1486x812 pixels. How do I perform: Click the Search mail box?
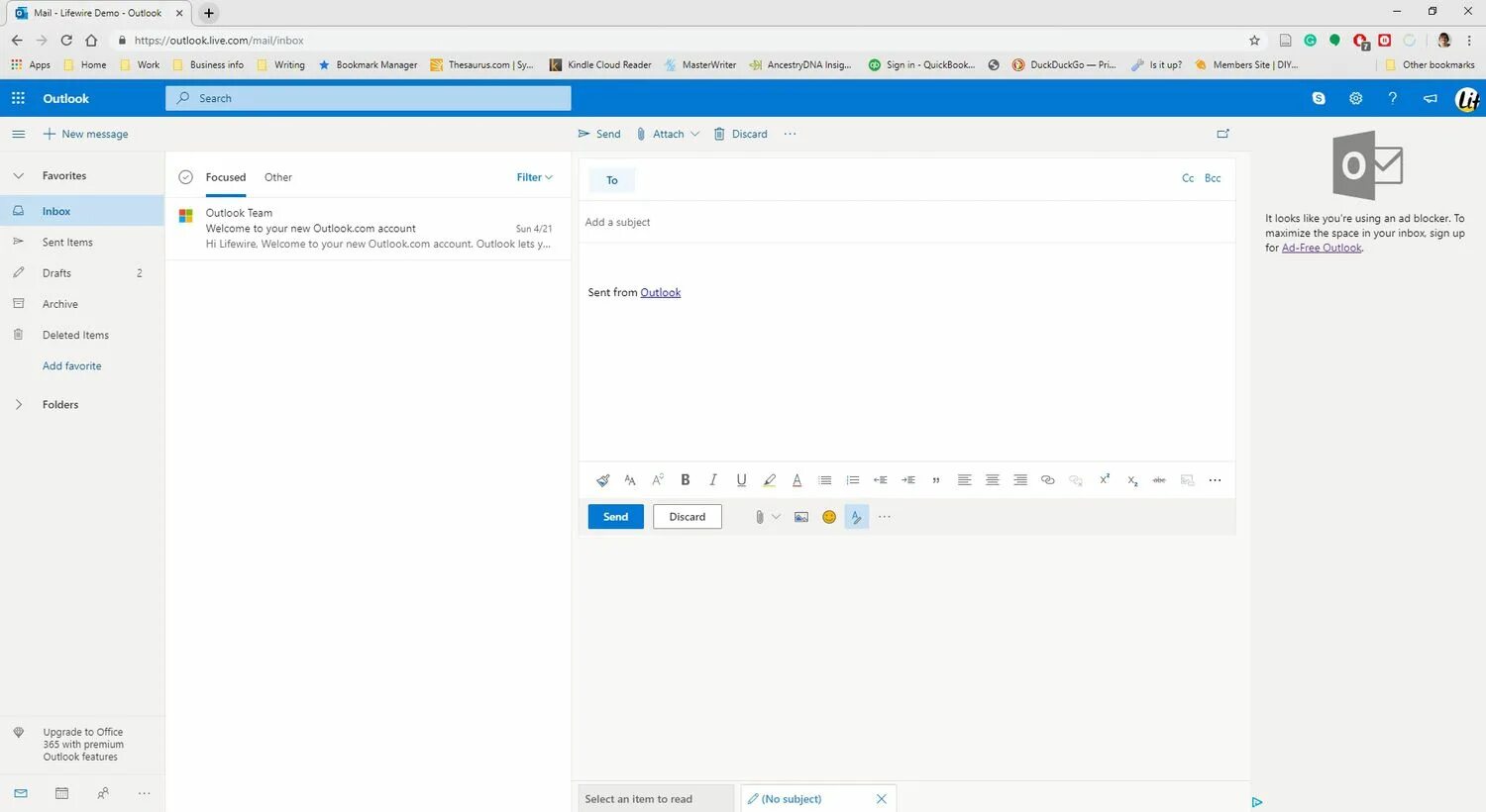tap(369, 98)
